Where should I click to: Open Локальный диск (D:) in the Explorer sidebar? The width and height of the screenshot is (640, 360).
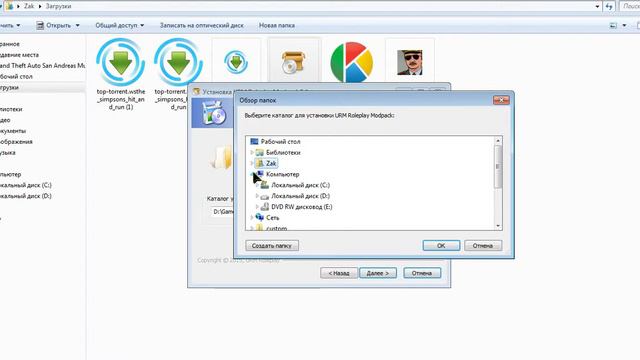click(x=26, y=196)
